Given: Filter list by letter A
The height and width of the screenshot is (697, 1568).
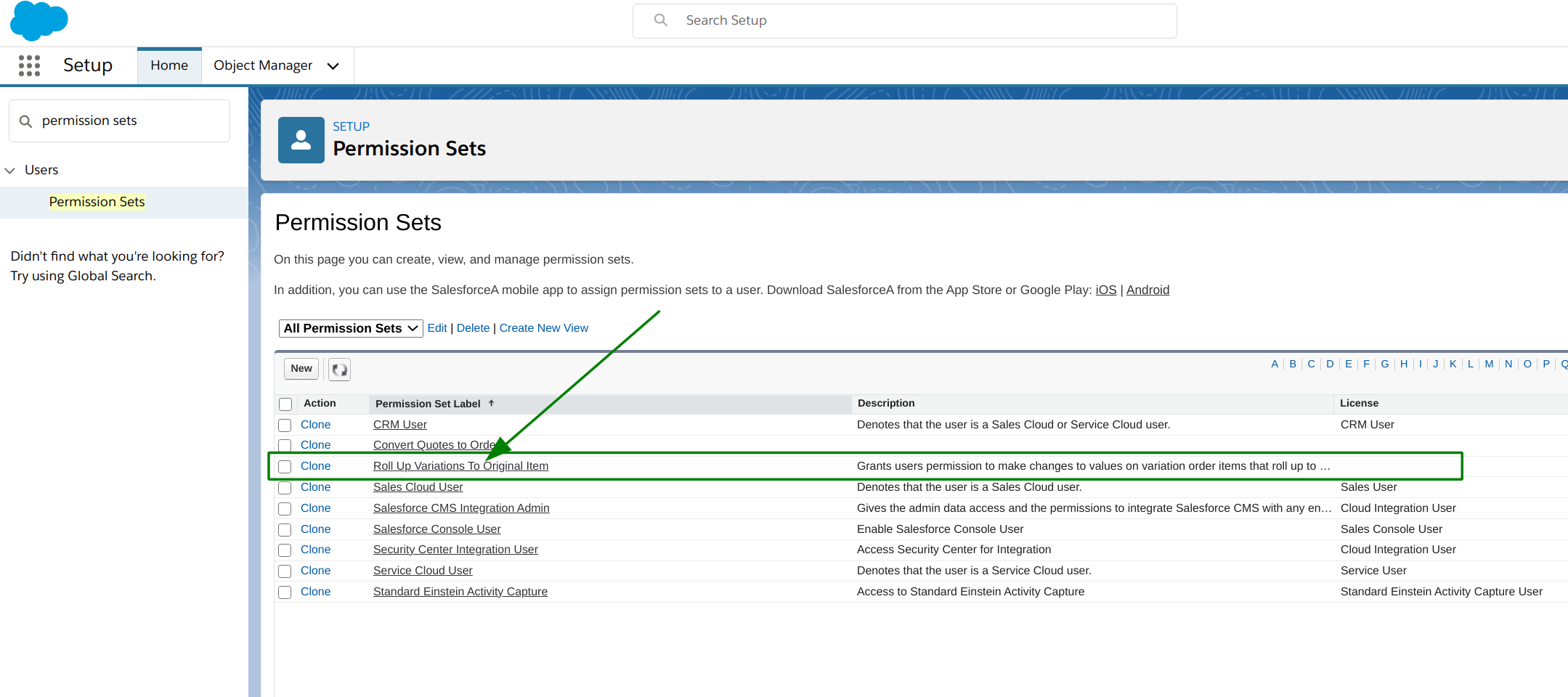Looking at the screenshot, I should pyautogui.click(x=1274, y=364).
